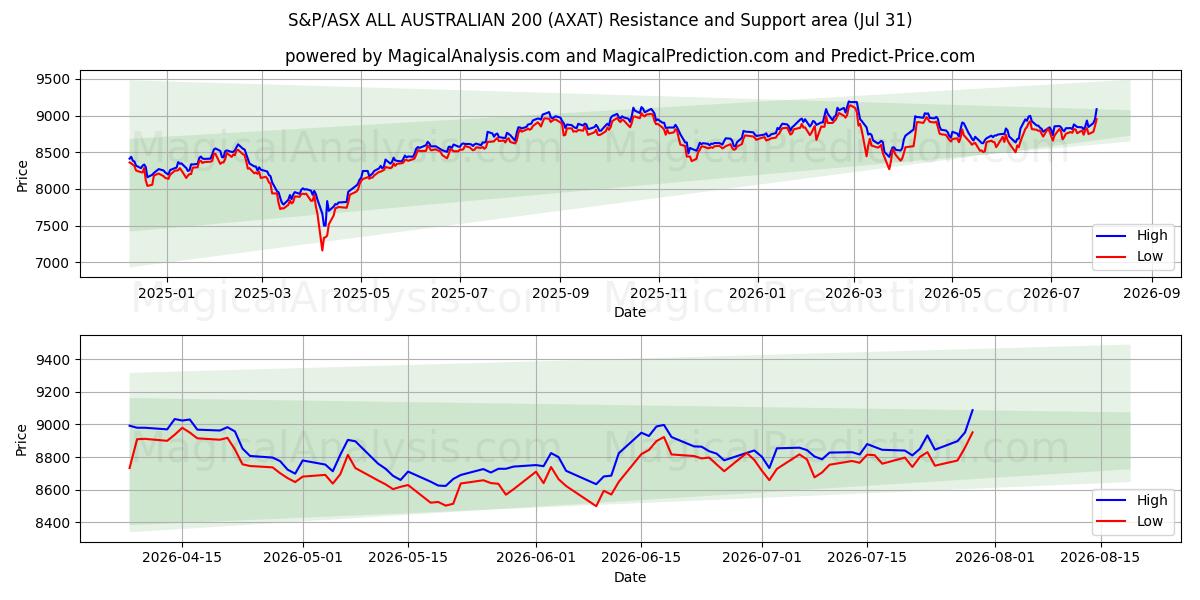Viewport: 1200px width, 600px height.
Task: Click the 2026-08-01 date tick label
Action: tap(994, 558)
